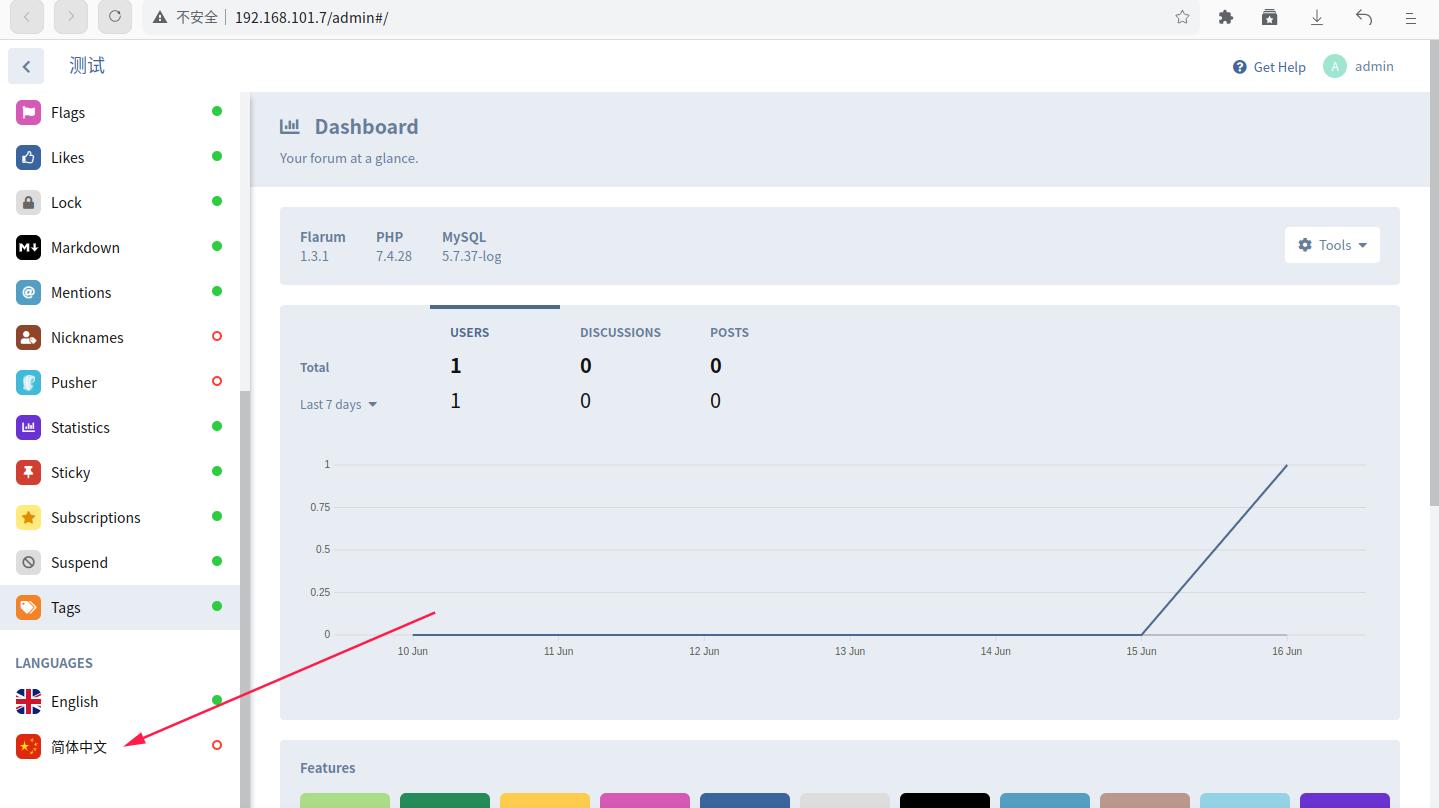The width and height of the screenshot is (1439, 808).
Task: Go back using the forum arrow button
Action: (26, 66)
